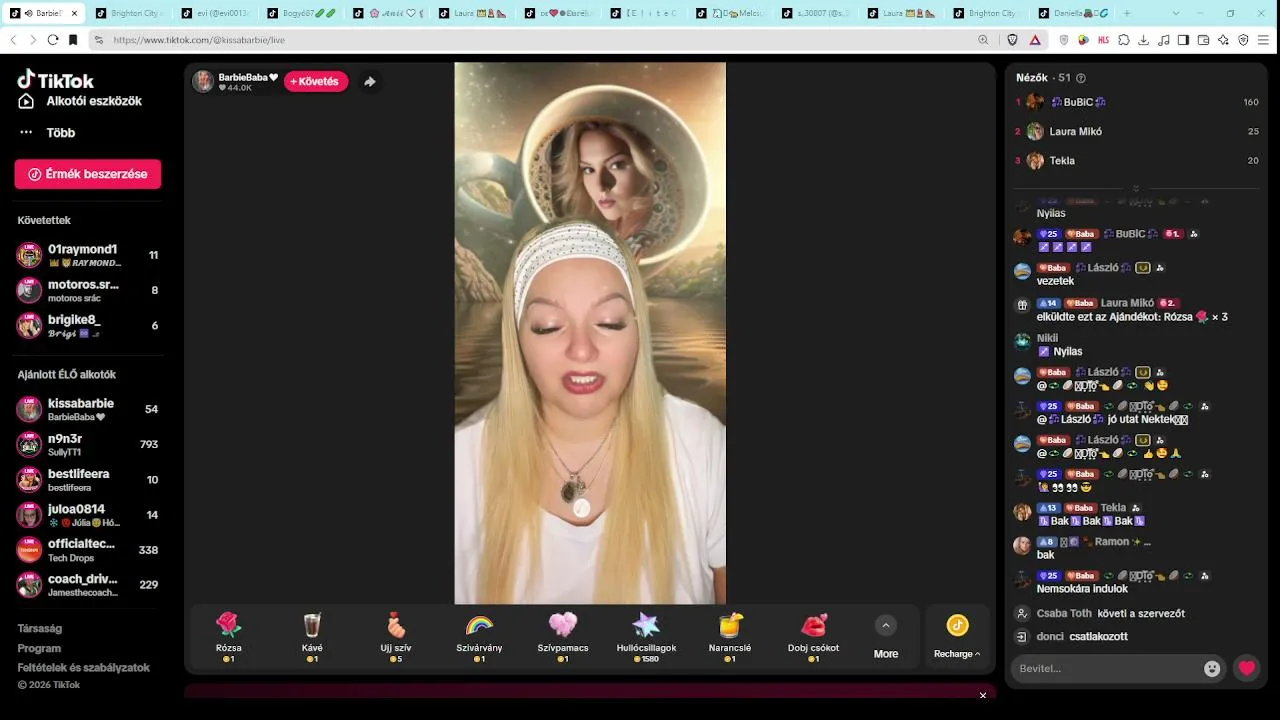Open bestlifeera recommended live
Viewport: 1280px width, 720px height.
pos(88,479)
